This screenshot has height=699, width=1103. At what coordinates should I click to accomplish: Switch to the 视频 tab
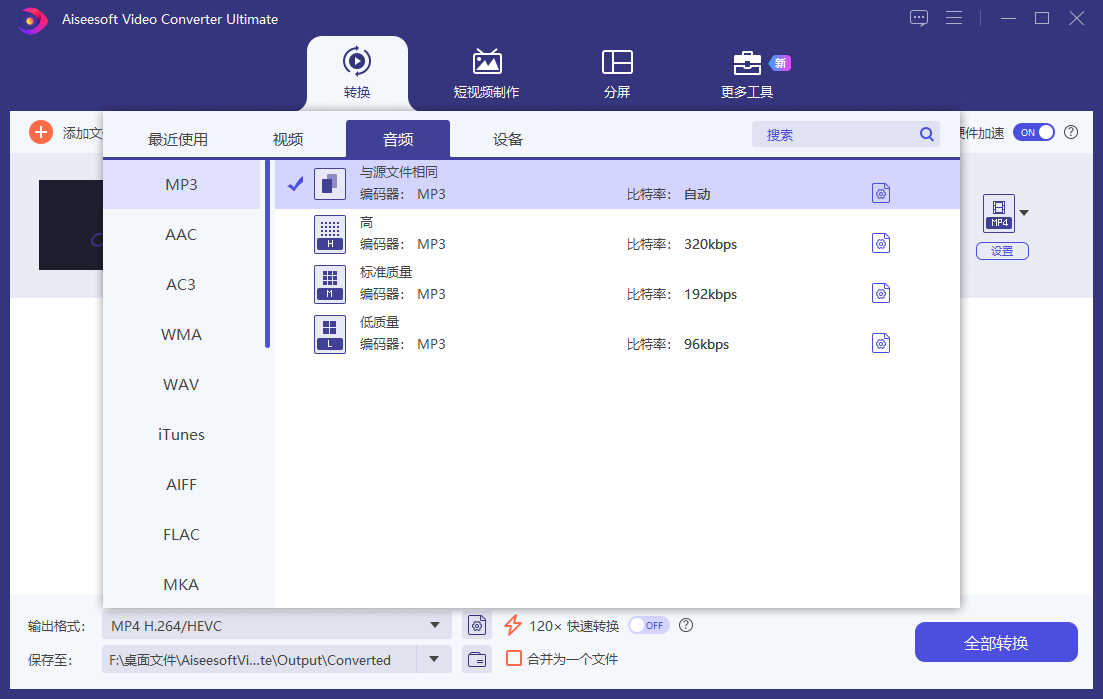pyautogui.click(x=287, y=139)
